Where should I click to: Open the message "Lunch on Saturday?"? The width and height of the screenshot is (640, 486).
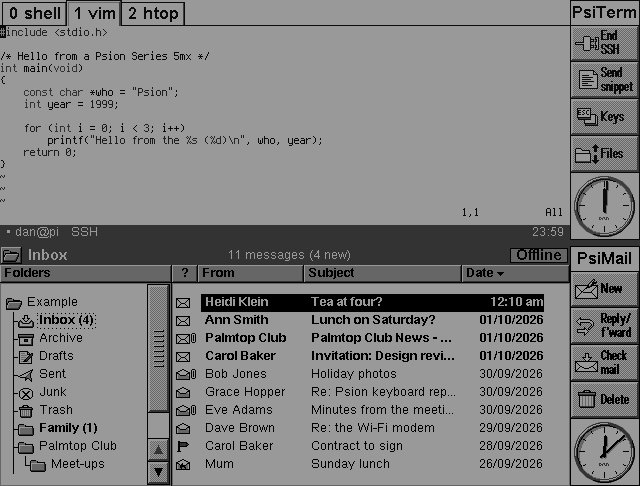coord(372,320)
